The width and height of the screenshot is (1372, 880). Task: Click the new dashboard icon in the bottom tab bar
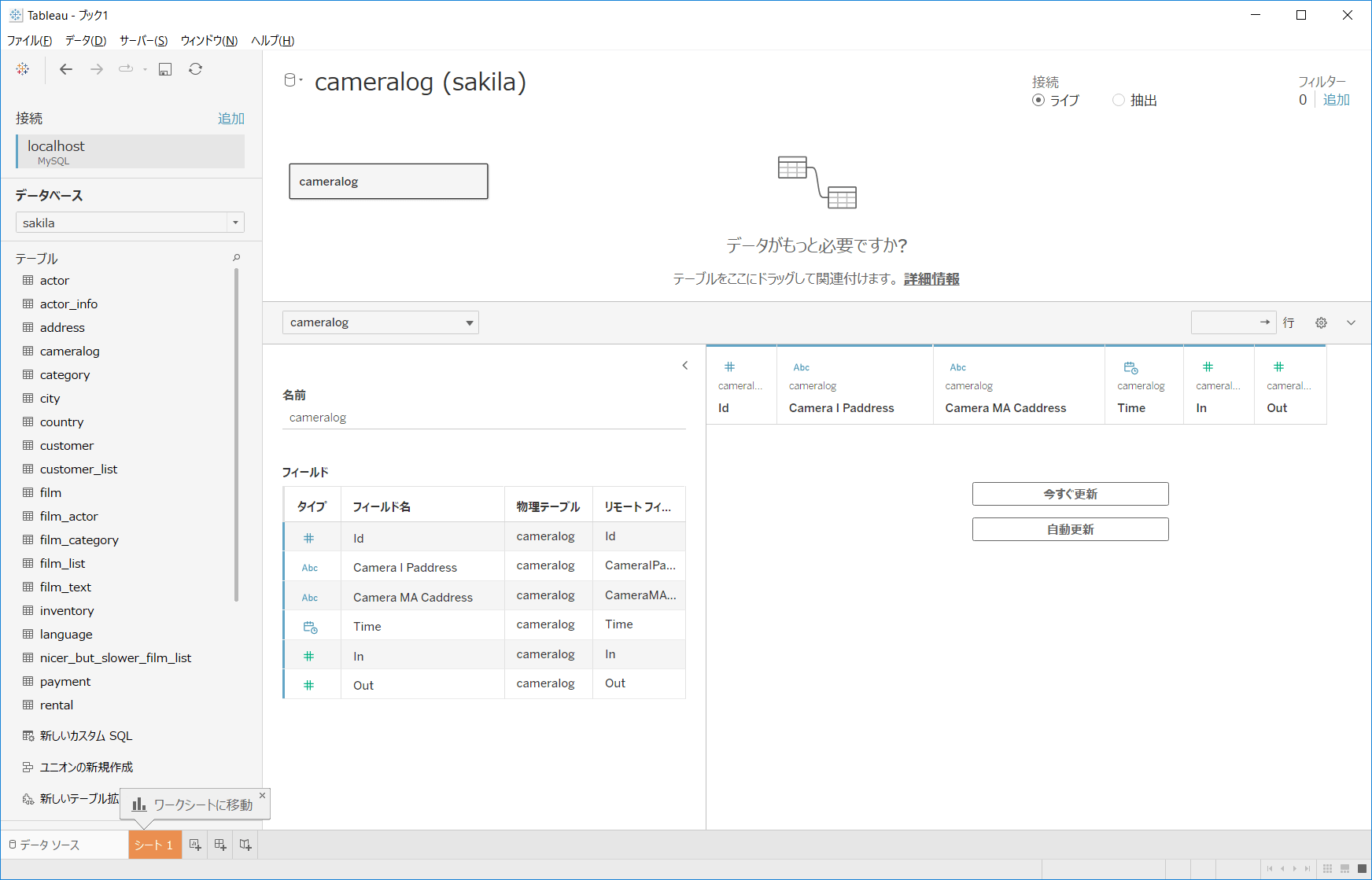[x=220, y=845]
